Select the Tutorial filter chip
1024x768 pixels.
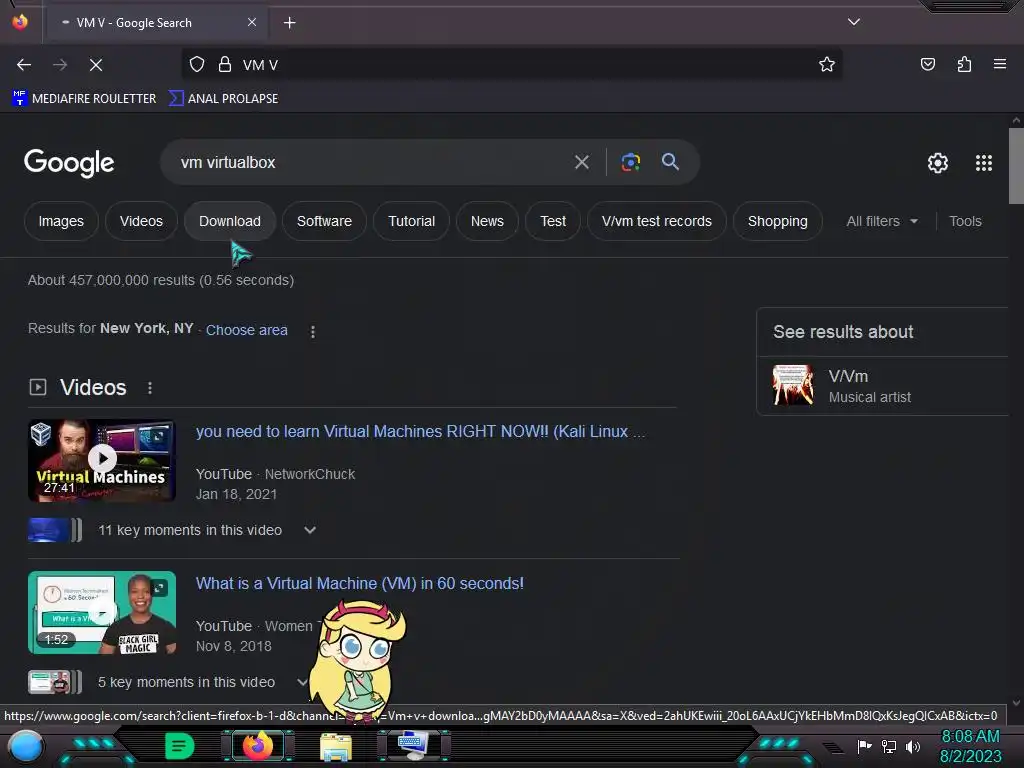pyautogui.click(x=411, y=221)
